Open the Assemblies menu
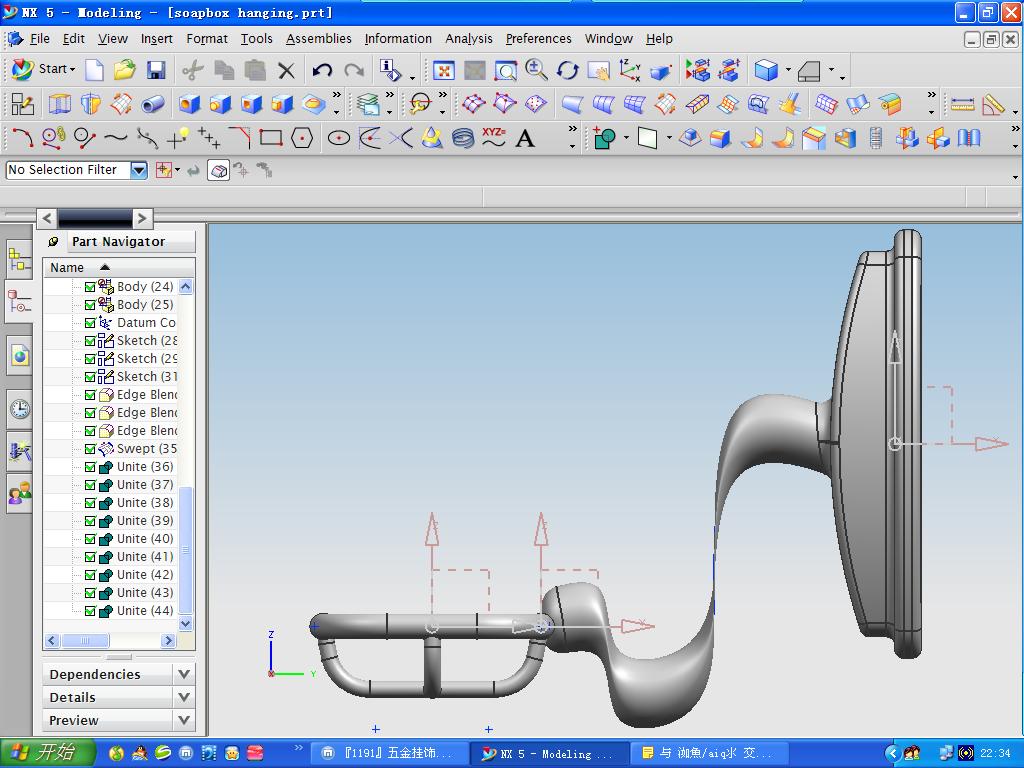Viewport: 1024px width, 768px height. pyautogui.click(x=319, y=39)
